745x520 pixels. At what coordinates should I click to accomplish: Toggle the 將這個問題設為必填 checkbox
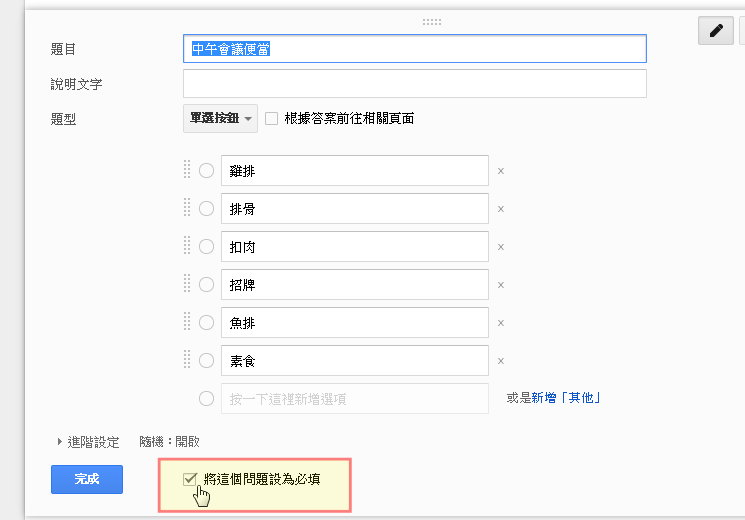click(x=190, y=479)
